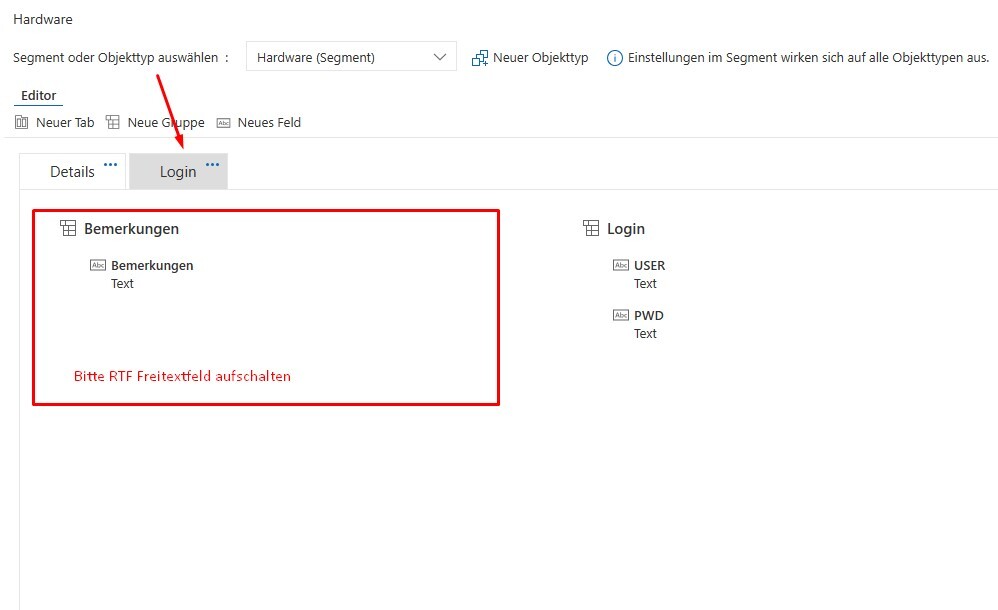Switch to the Login tab

(x=178, y=172)
